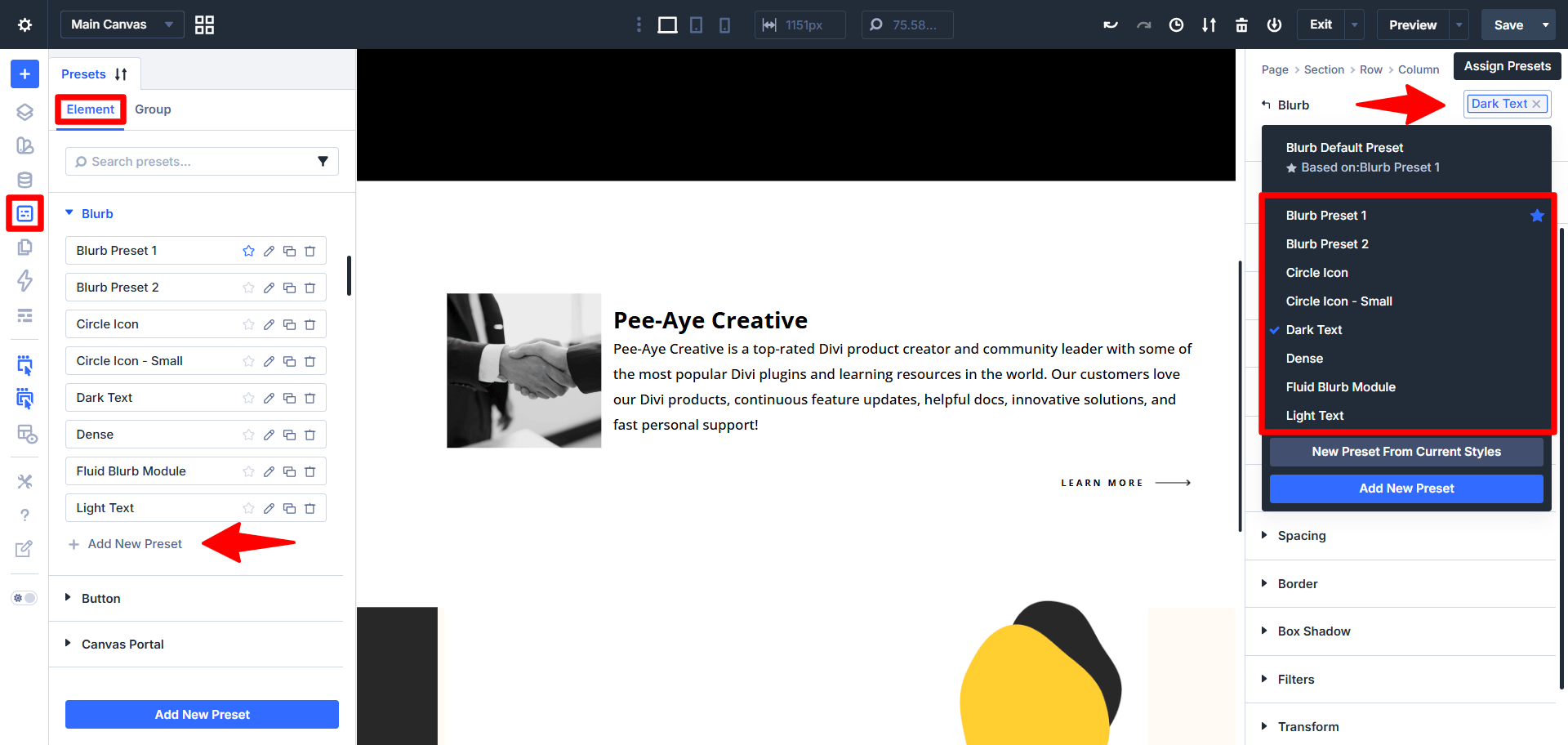Click the lightning bolt sidebar icon
The width and height of the screenshot is (1568, 745).
[24, 280]
